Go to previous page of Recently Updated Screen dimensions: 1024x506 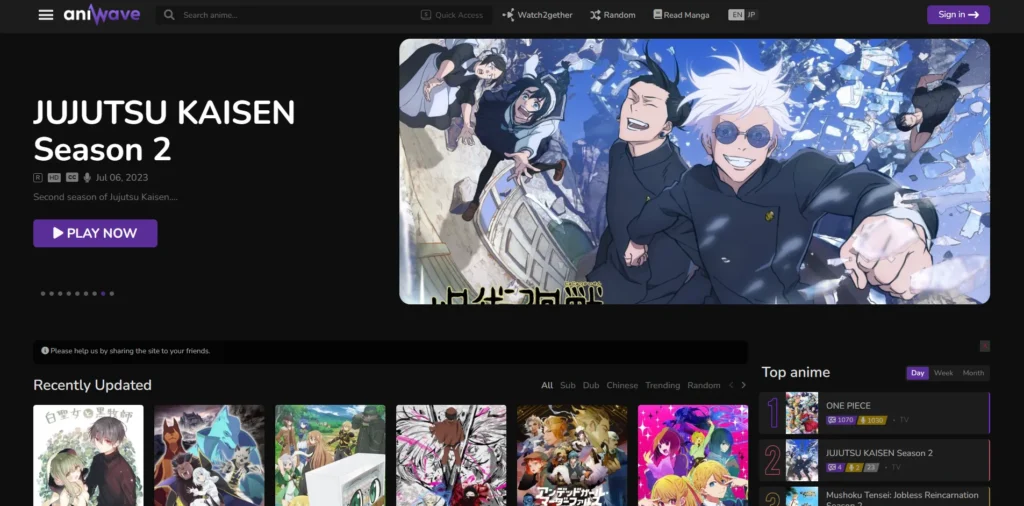[x=731, y=385]
